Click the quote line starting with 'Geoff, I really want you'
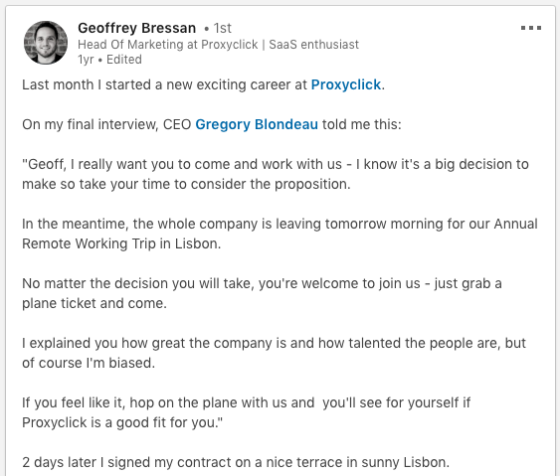Screen dimensions: 560x476 tap(275, 164)
